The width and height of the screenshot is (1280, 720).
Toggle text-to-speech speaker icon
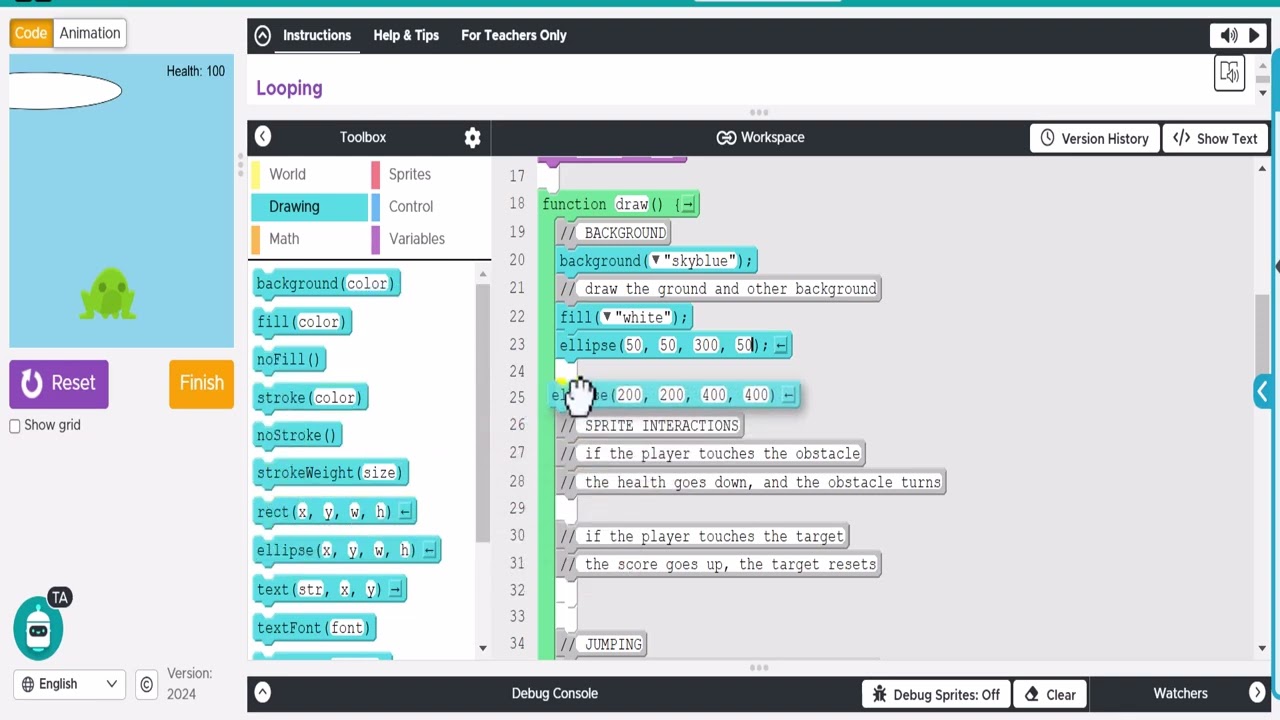click(1229, 35)
